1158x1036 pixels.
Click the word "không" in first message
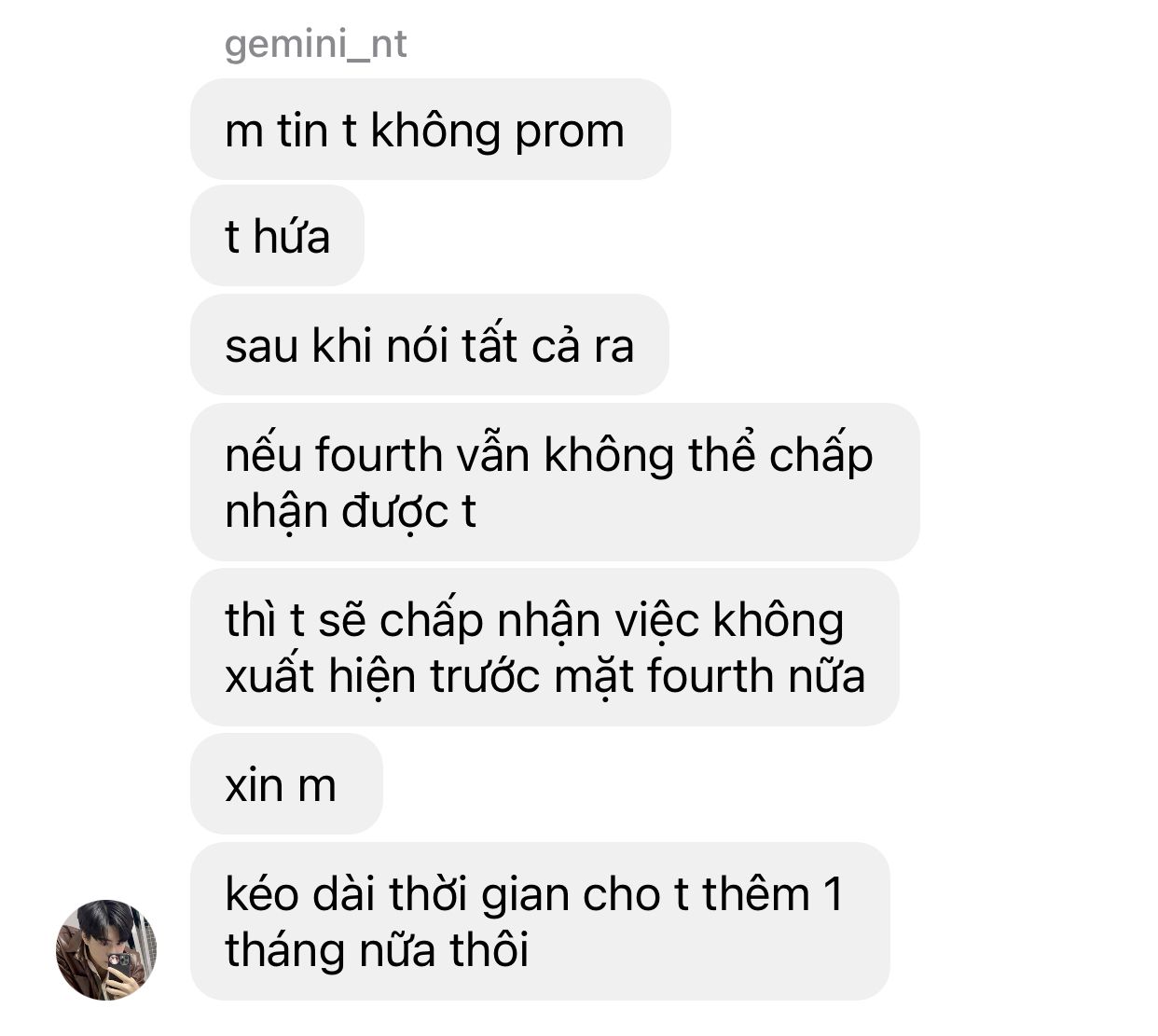(436, 131)
